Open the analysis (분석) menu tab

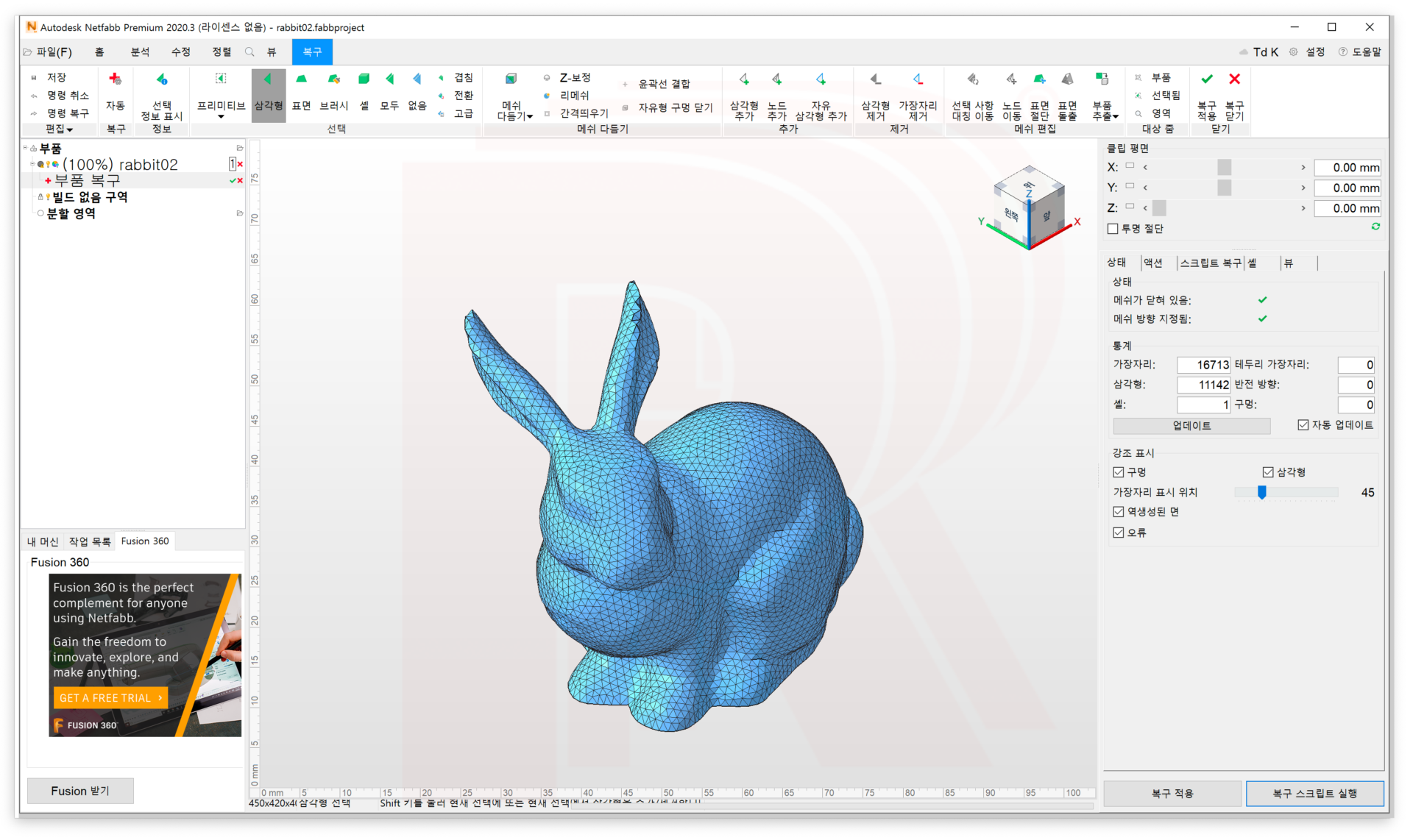pos(140,51)
